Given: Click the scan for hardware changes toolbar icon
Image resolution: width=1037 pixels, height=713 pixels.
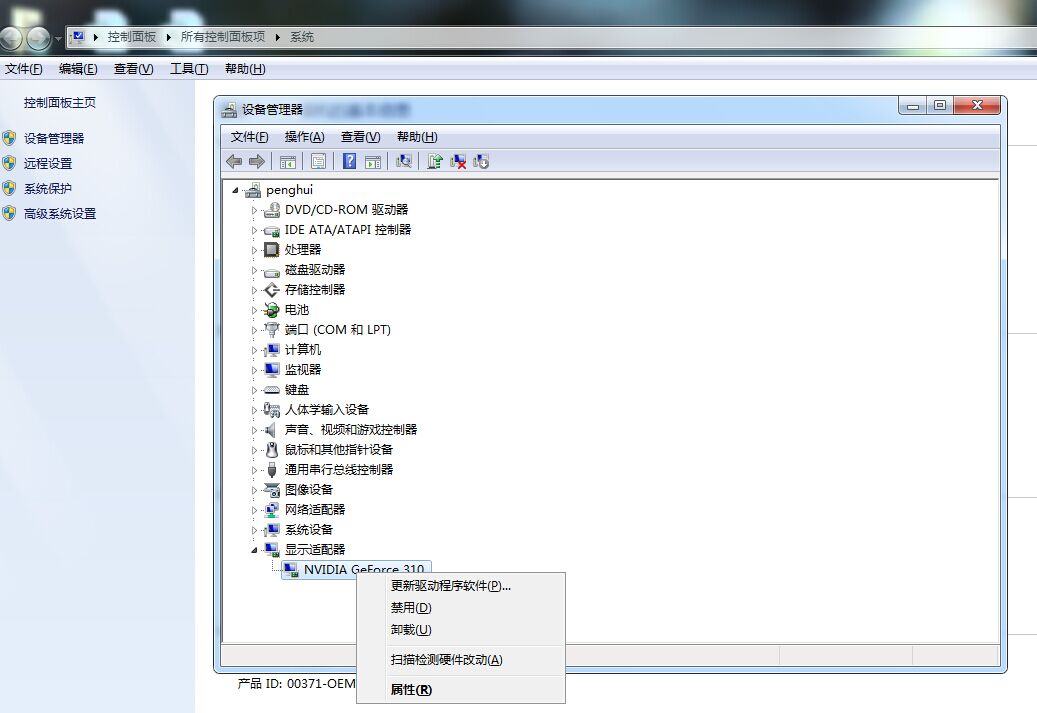Looking at the screenshot, I should click(x=403, y=161).
